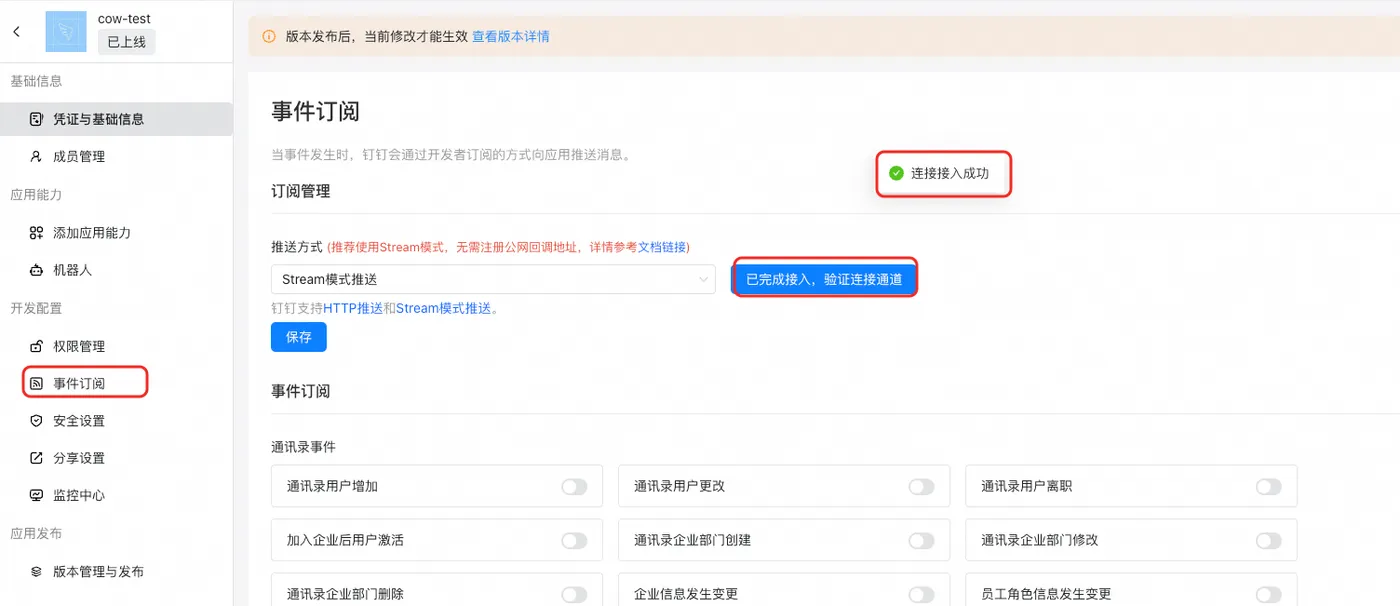Click the 保存 button

299,337
